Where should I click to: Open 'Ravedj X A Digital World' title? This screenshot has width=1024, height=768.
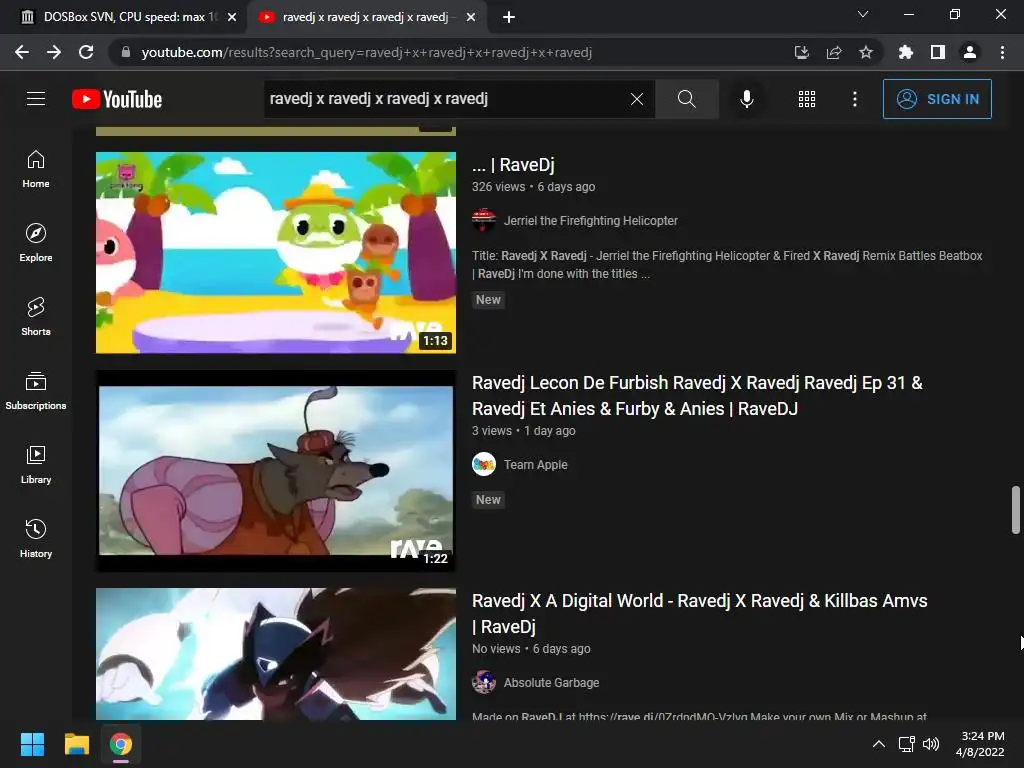pos(699,614)
